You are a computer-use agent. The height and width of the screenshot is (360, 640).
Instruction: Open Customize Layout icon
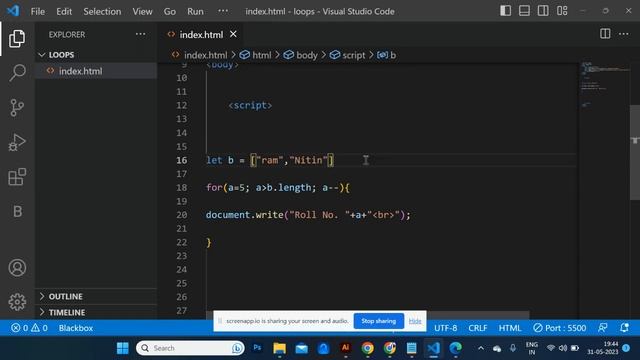coord(562,11)
